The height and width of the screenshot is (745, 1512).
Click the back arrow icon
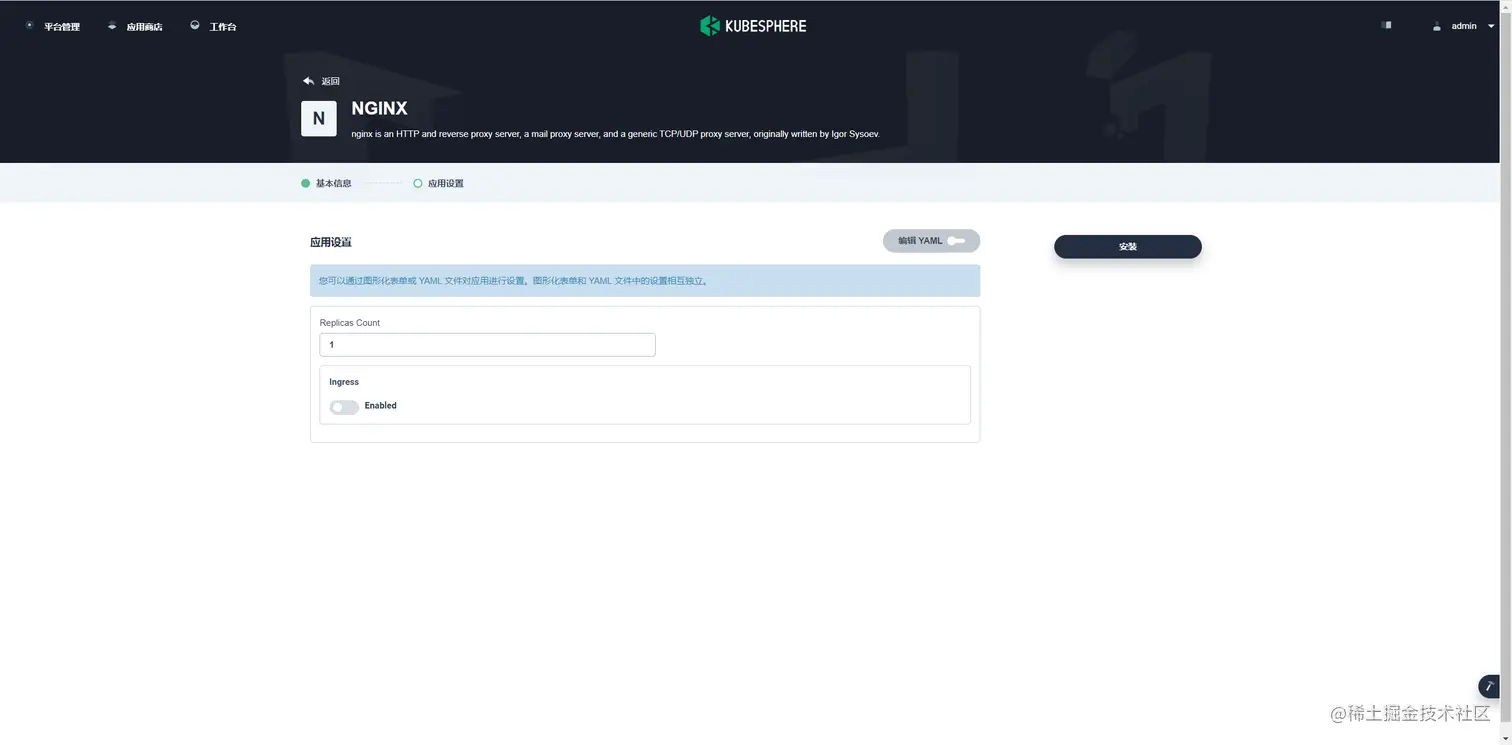(x=308, y=81)
